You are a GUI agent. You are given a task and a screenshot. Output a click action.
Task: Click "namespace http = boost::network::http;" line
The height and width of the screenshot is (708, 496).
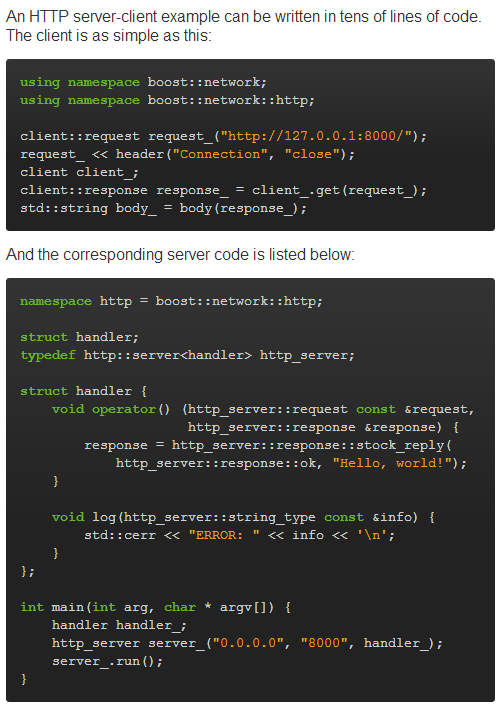coord(171,301)
